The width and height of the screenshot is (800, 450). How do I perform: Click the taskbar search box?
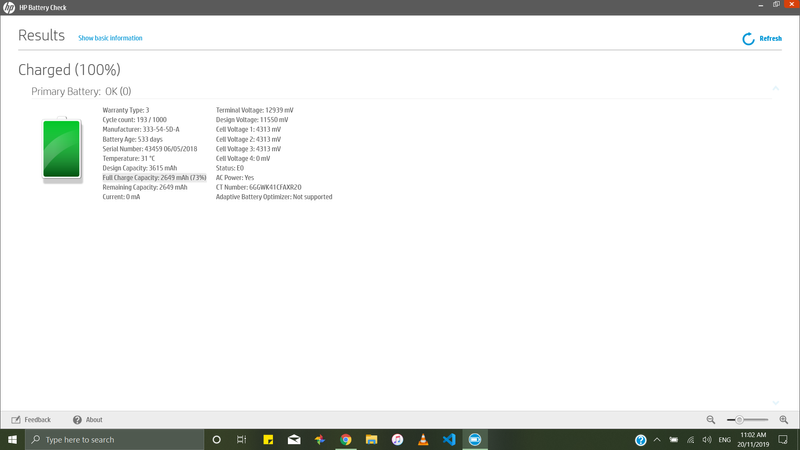pyautogui.click(x=114, y=439)
